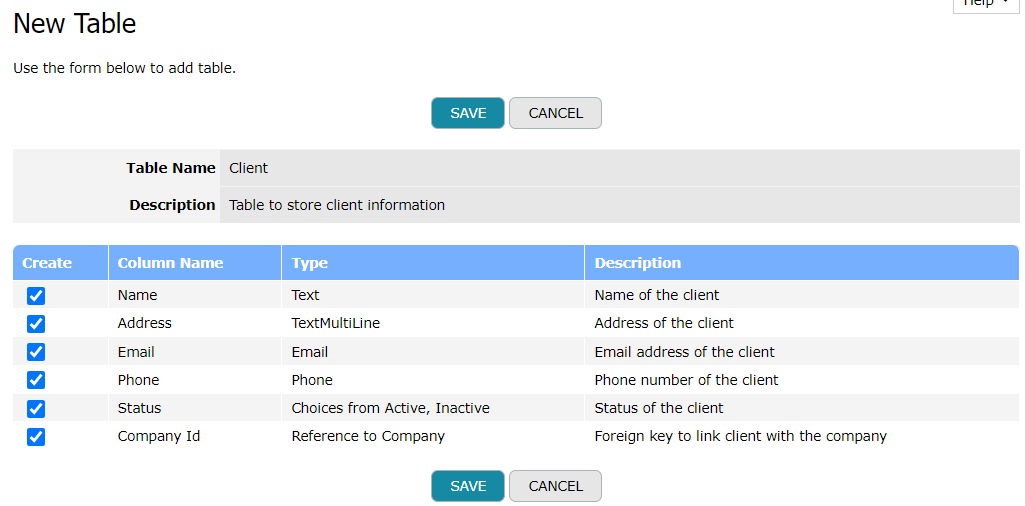Click the Description field with client information text
1025x506 pixels.
click(x=619, y=205)
